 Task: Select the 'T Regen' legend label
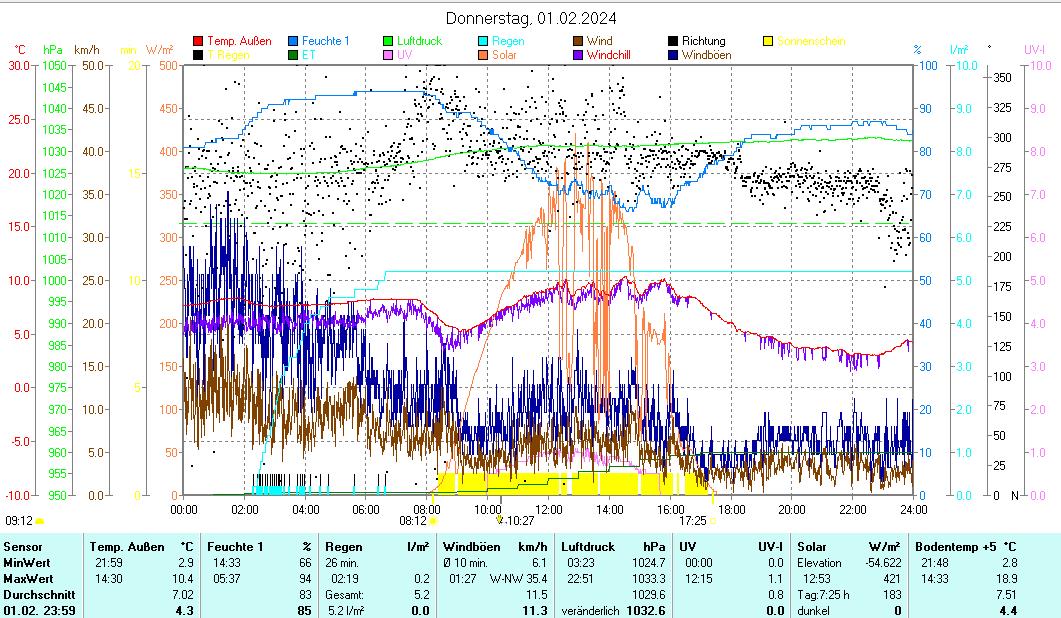point(229,56)
